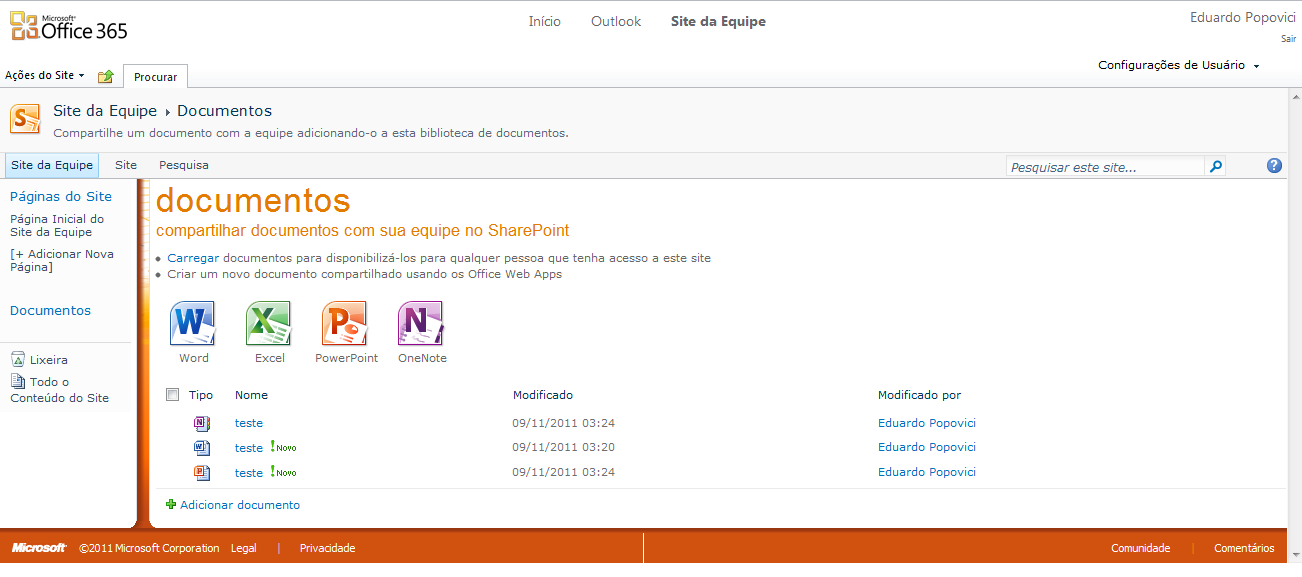The width and height of the screenshot is (1302, 577).
Task: Sort by the Modificado column header
Action: (543, 395)
